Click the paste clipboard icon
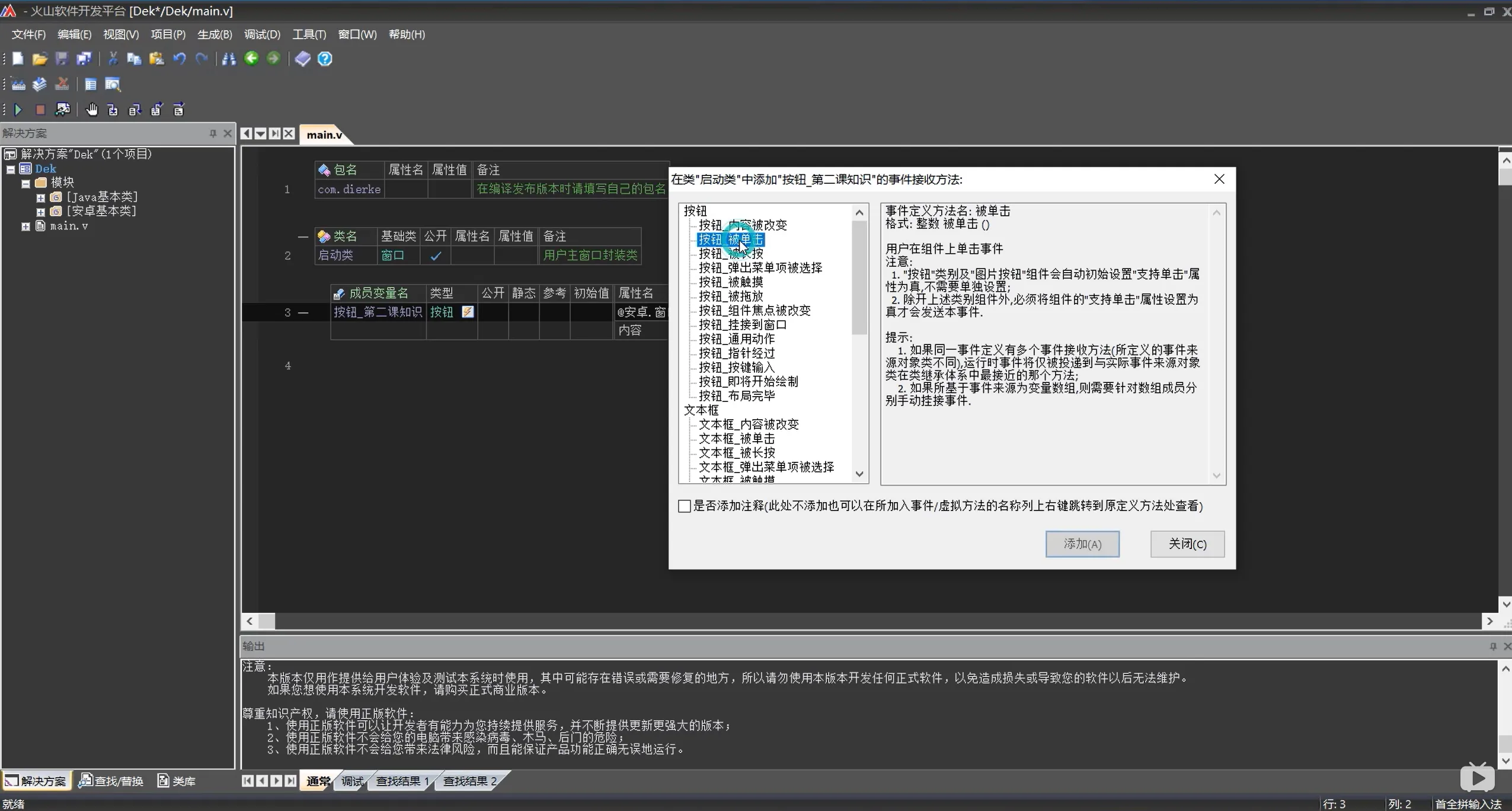This screenshot has width=1512, height=811. 156,59
